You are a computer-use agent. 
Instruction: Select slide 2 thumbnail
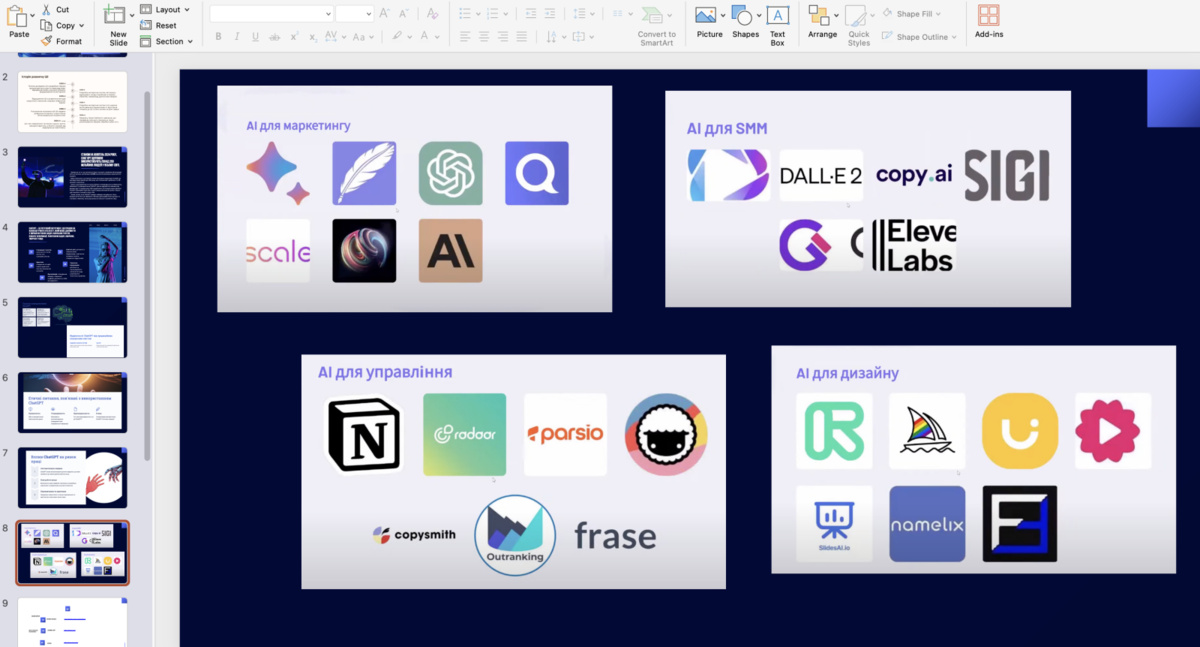(x=72, y=101)
